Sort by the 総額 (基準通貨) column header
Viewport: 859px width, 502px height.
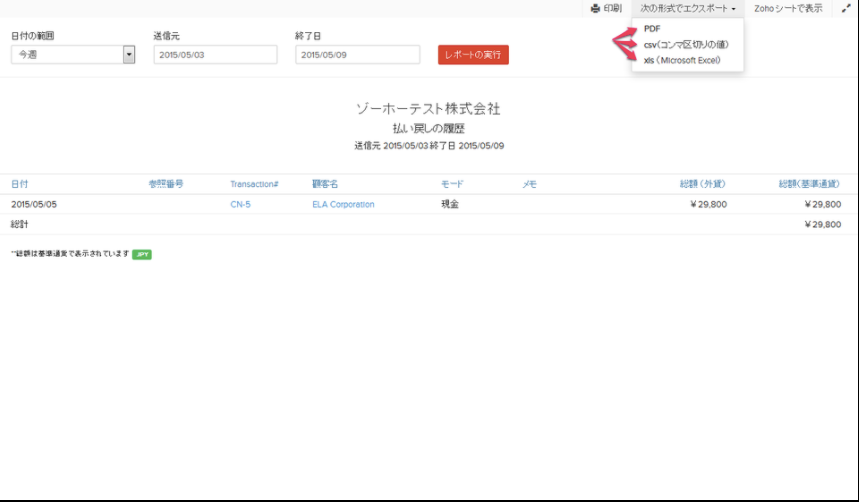(809, 184)
